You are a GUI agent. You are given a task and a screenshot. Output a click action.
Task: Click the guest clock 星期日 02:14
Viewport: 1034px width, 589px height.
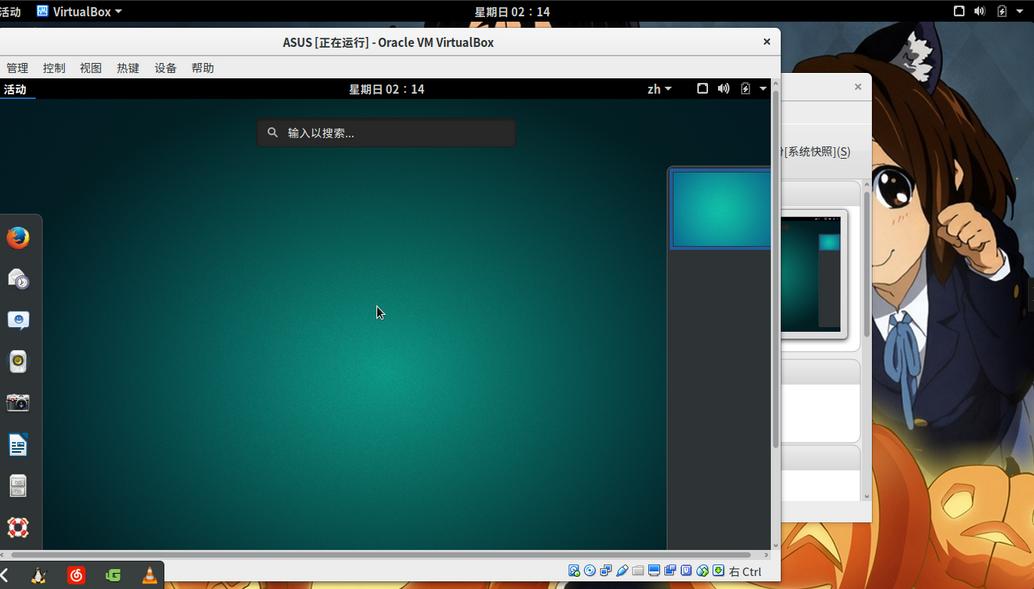pos(386,89)
